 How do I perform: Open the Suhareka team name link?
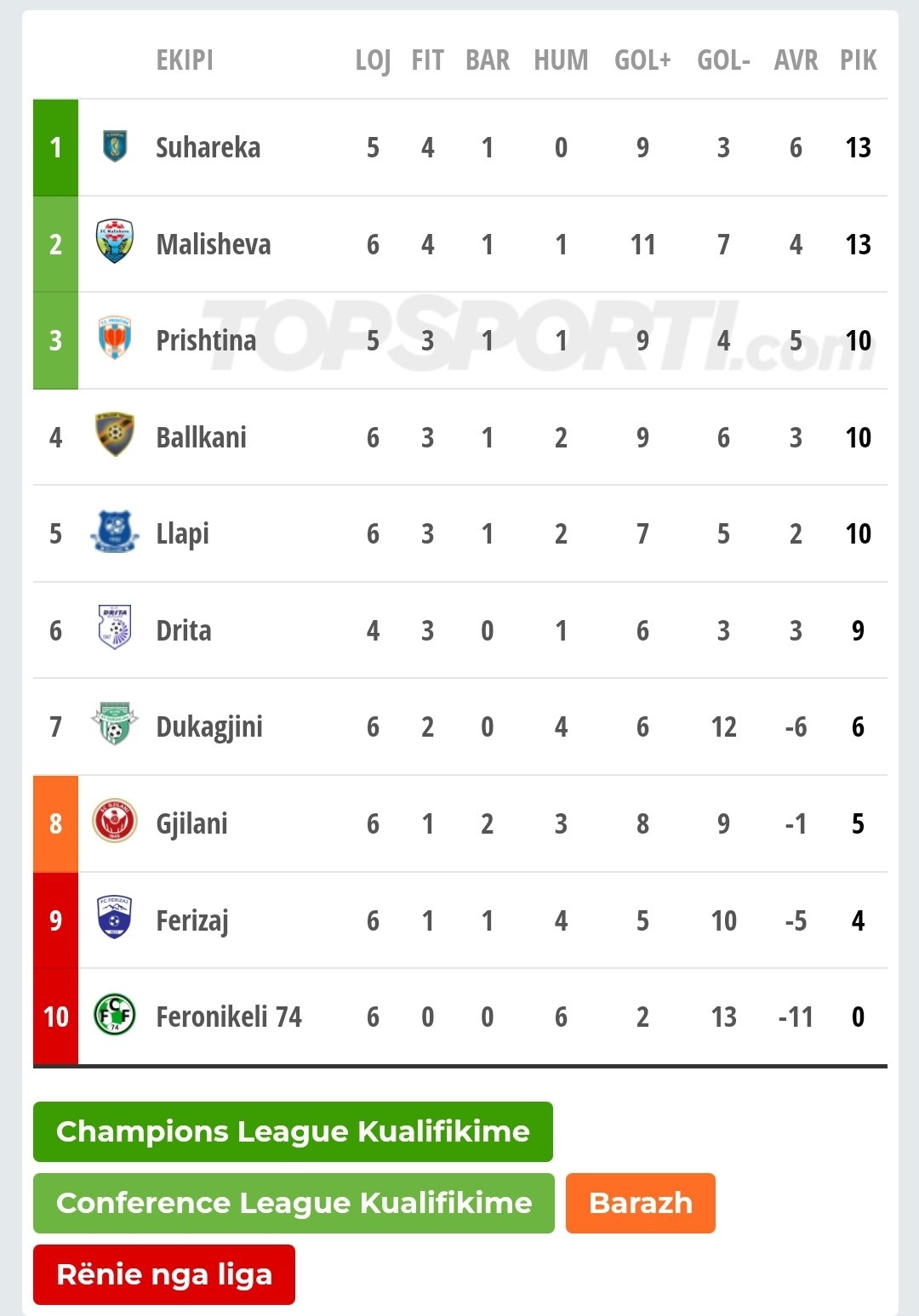click(x=208, y=147)
